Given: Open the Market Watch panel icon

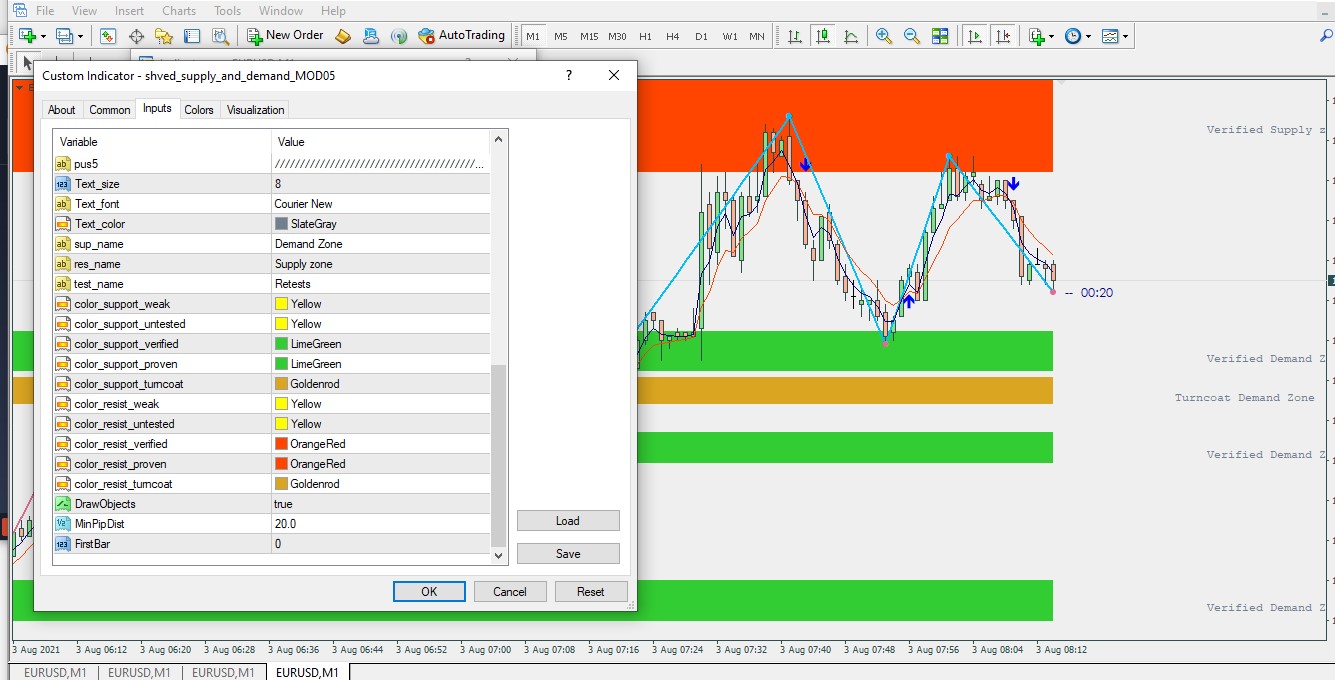Looking at the screenshot, I should [108, 36].
